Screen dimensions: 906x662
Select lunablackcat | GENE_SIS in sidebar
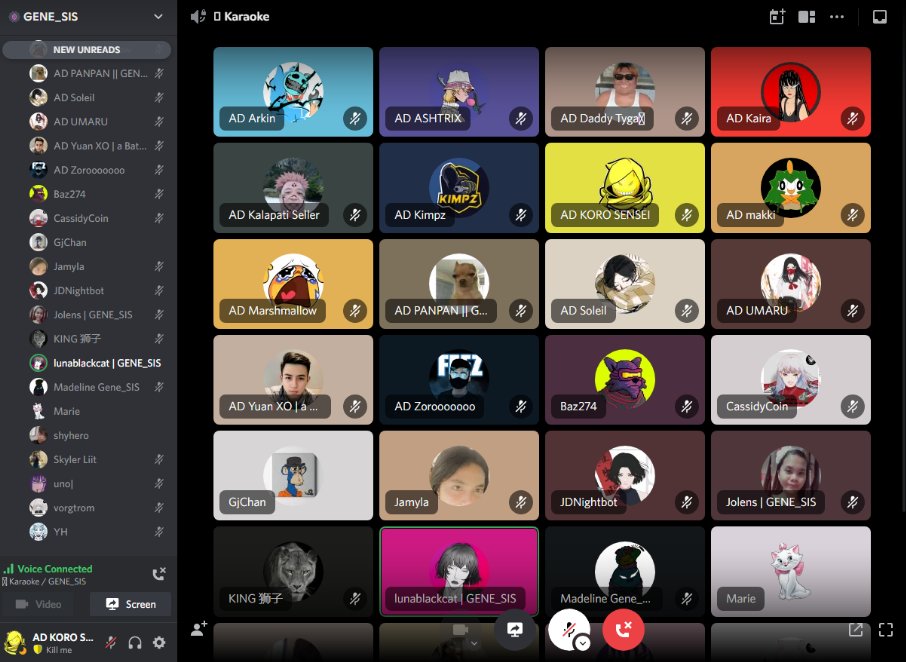97,363
